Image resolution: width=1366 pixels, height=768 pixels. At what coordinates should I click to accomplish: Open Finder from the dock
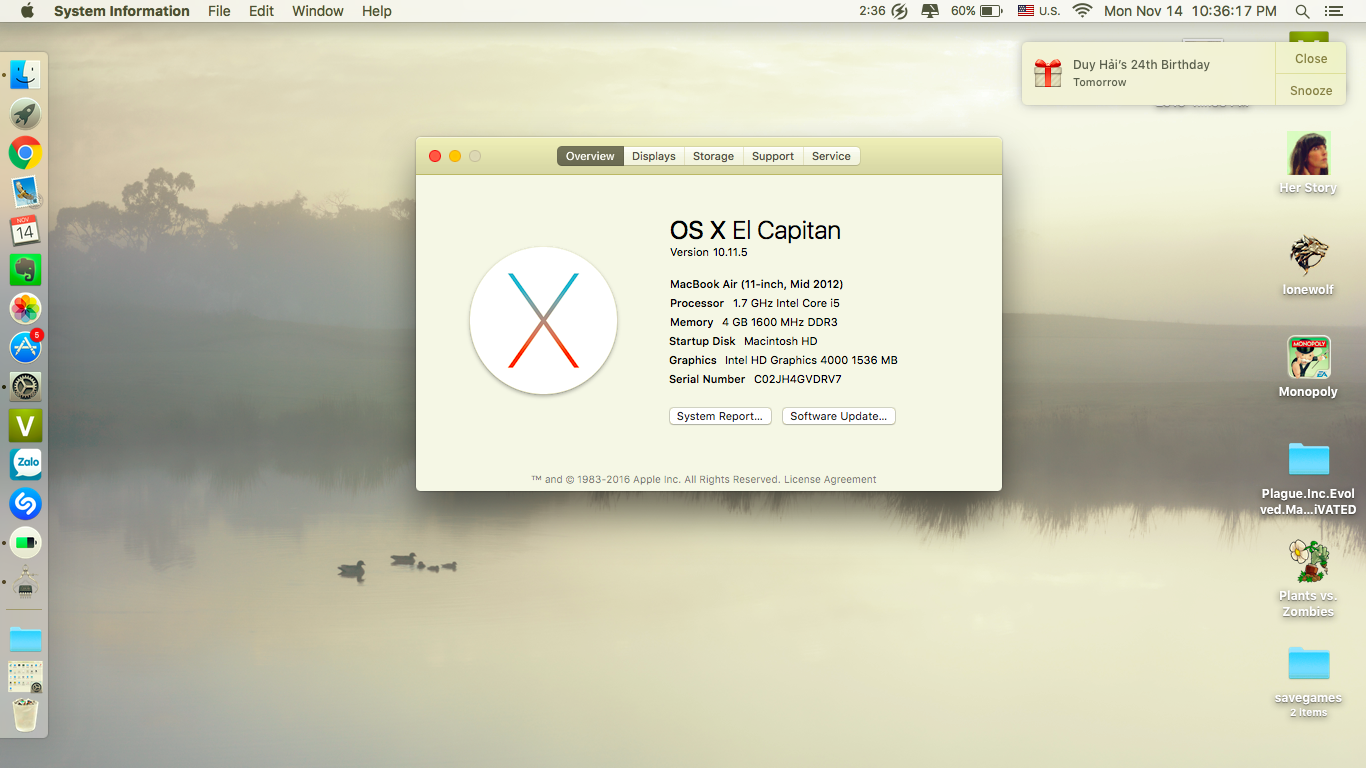click(25, 74)
